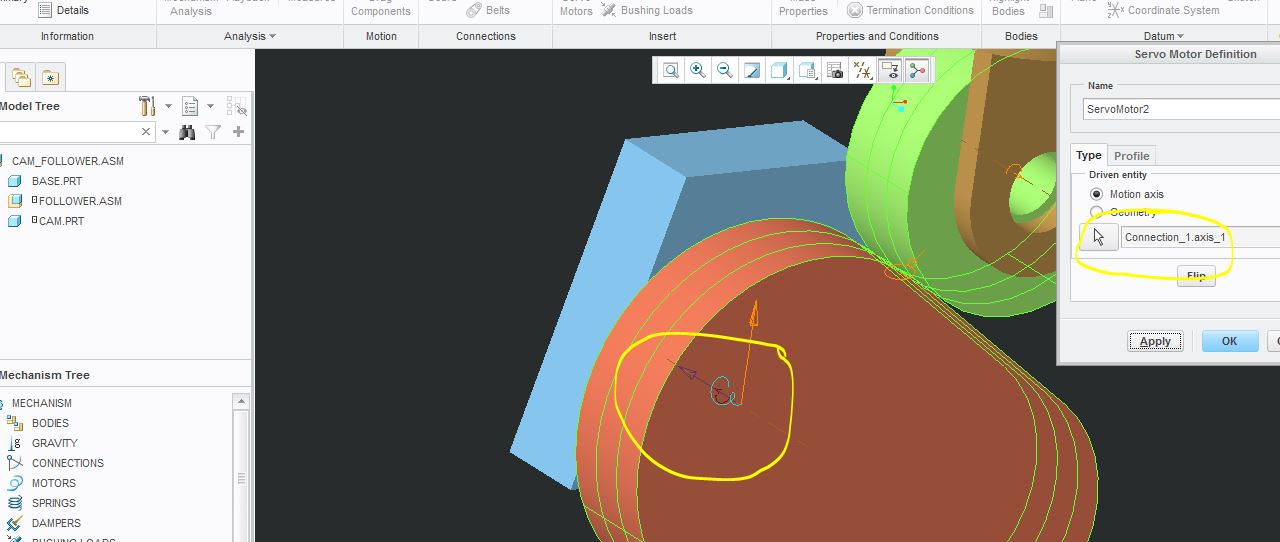
Task: Open the display style options icon
Action: pos(779,70)
